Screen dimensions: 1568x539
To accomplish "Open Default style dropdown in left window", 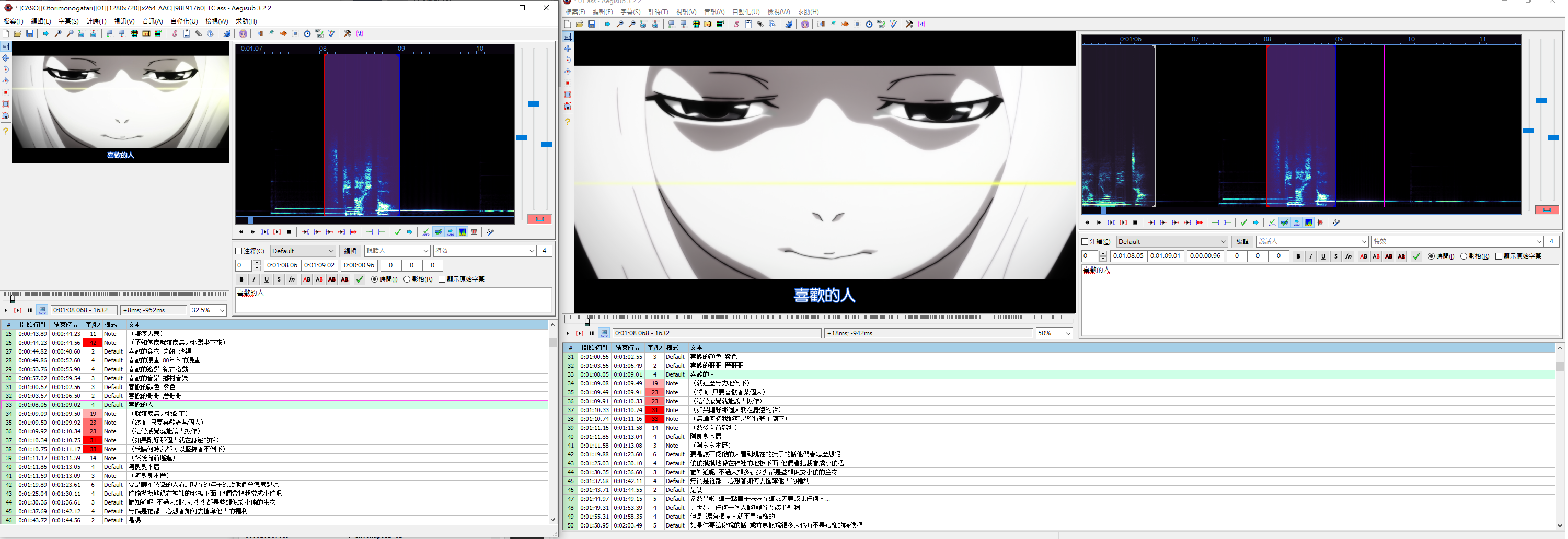I will [303, 251].
